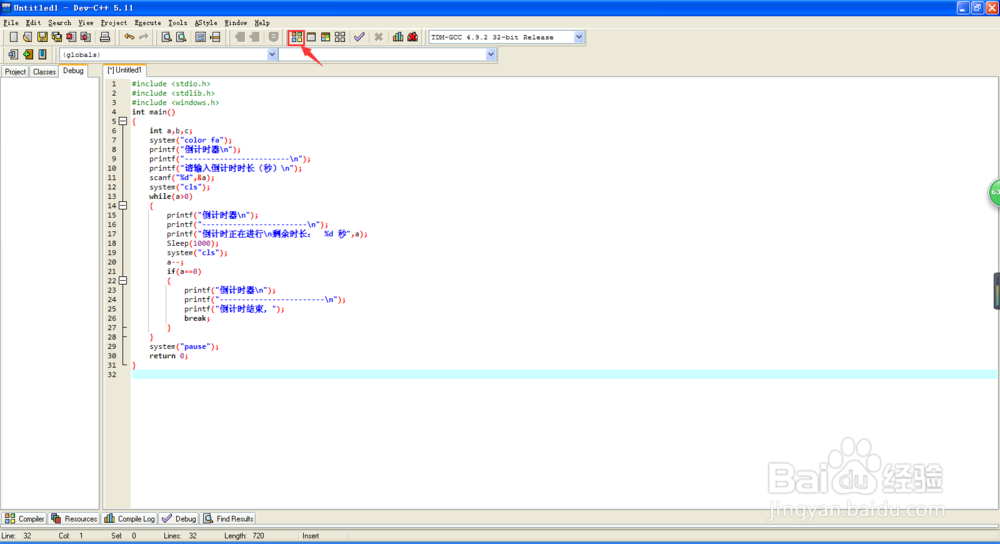Click the Close All toolbar icon

coord(85,37)
